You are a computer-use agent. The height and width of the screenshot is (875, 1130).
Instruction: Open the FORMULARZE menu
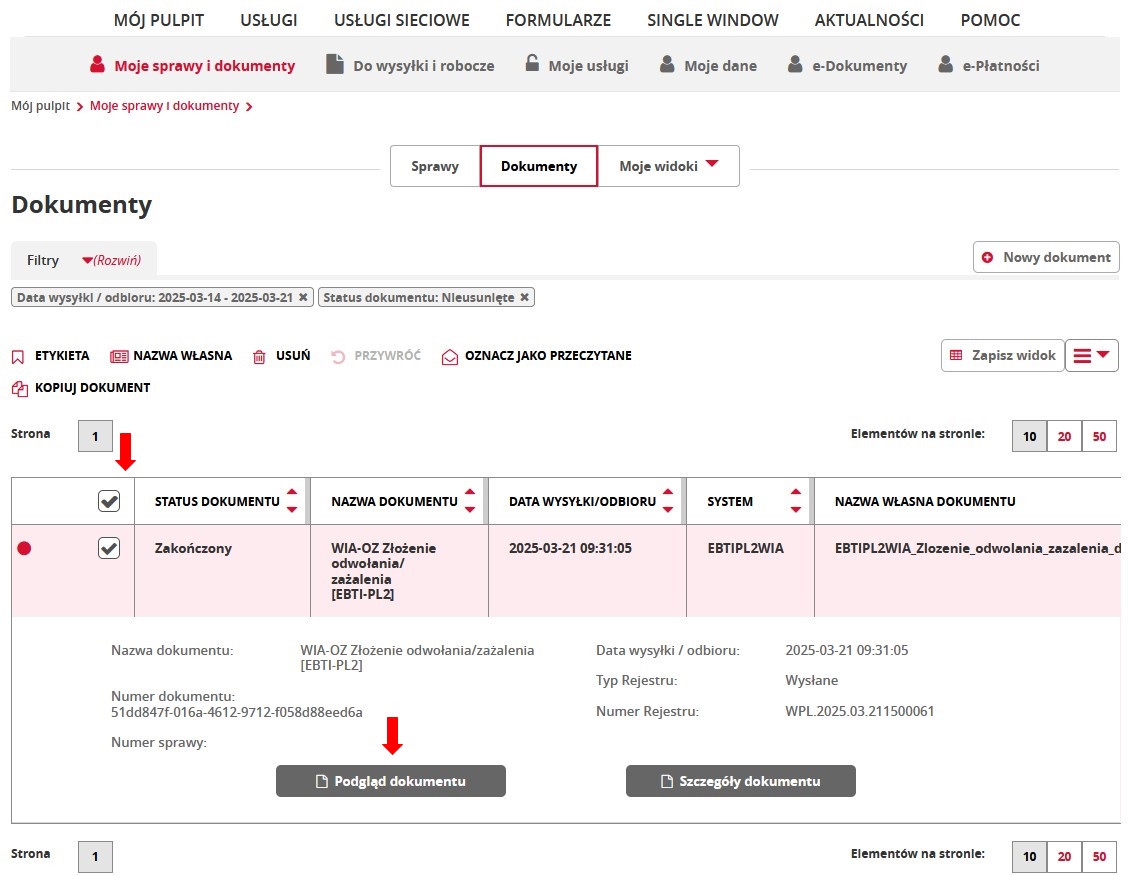point(558,19)
